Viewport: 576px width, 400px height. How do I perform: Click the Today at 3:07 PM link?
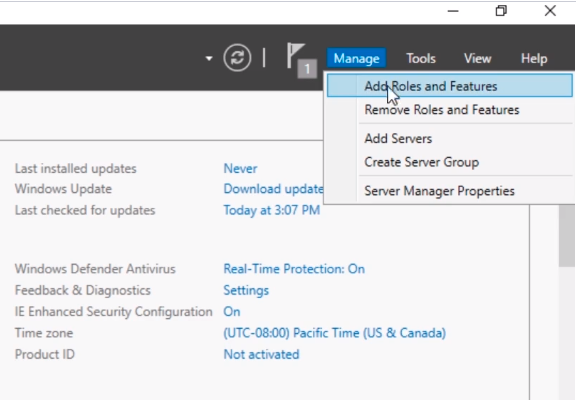click(271, 210)
